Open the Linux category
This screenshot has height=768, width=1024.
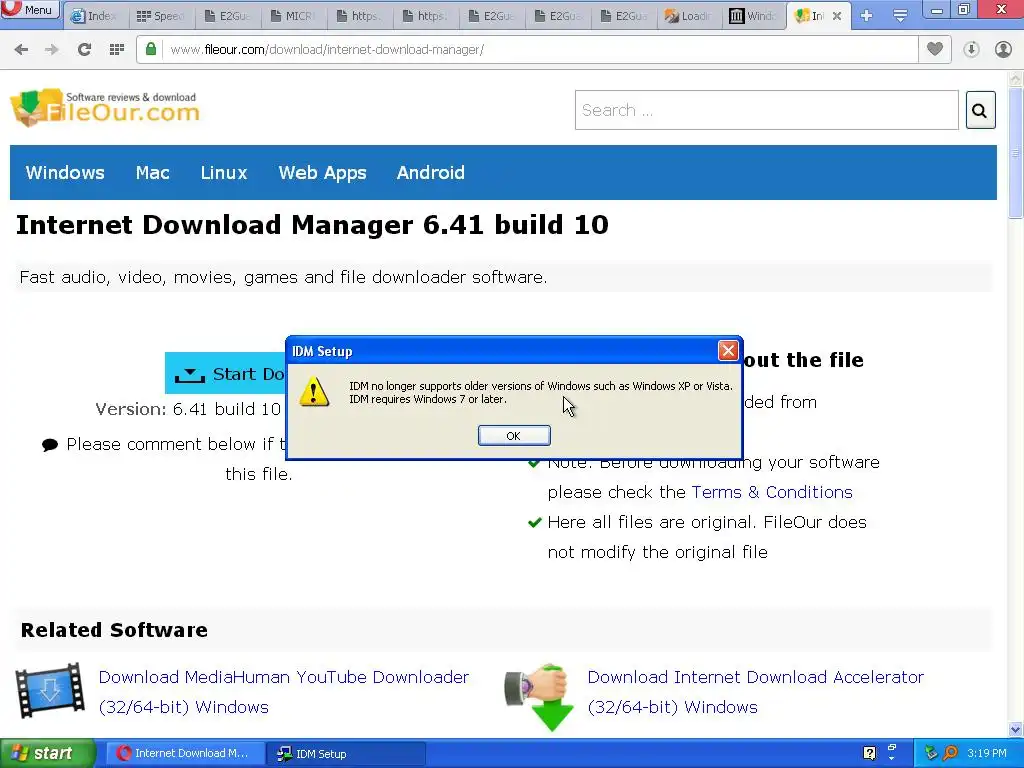224,173
